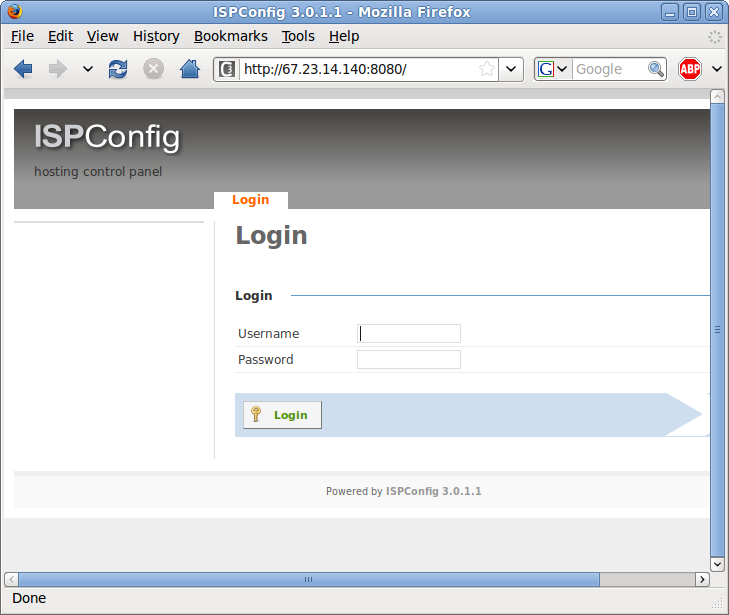Click the vertical scrollbar thumb

coord(717,330)
